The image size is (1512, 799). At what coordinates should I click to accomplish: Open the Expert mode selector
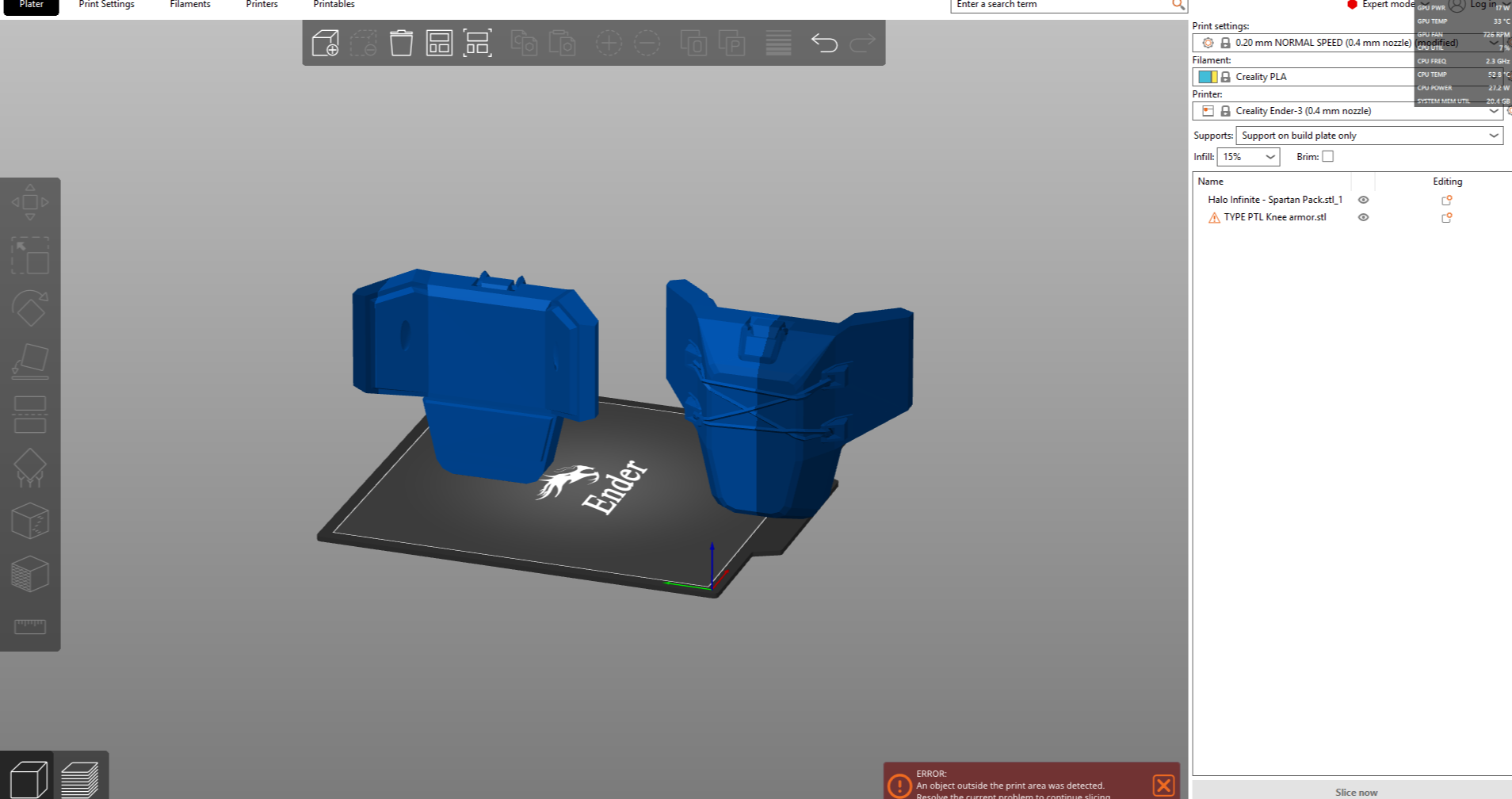point(1387,5)
